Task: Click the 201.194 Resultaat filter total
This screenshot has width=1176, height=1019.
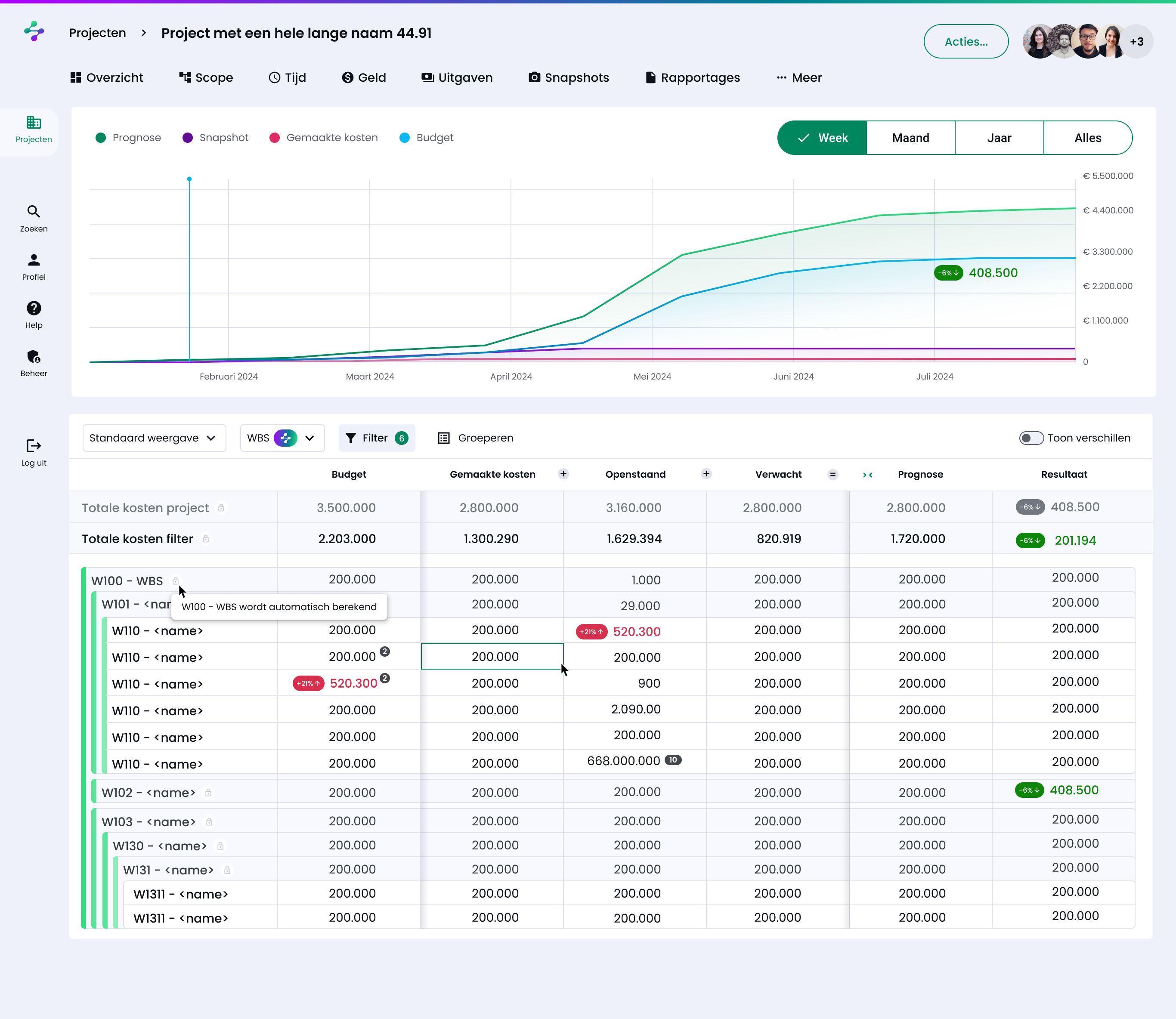Action: point(1075,540)
